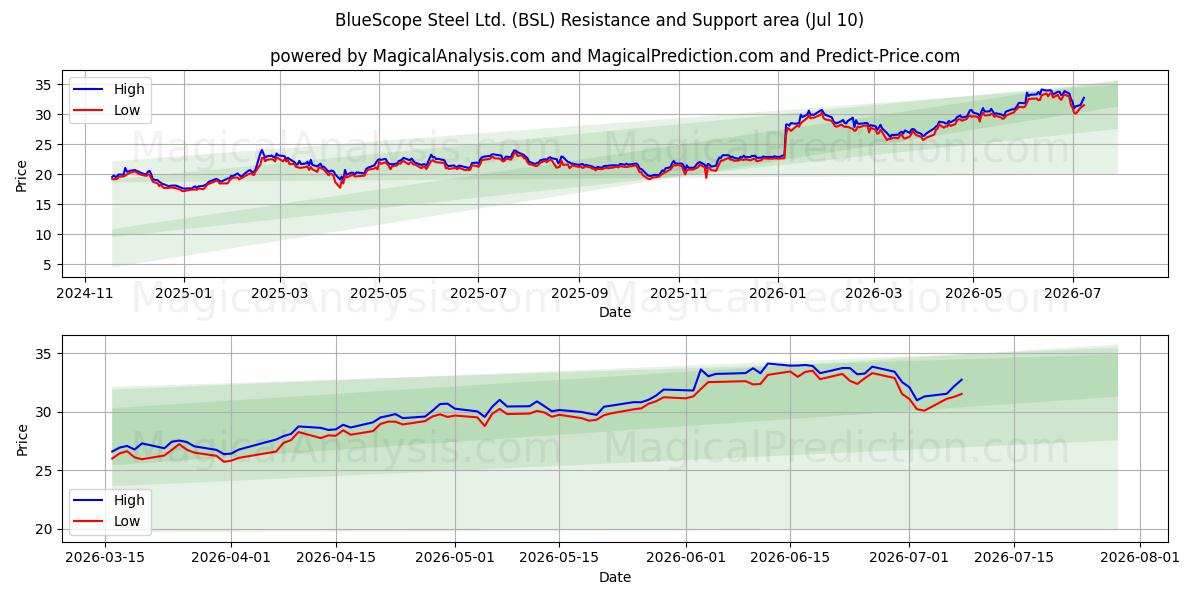Select the '2026-07-15' date tick label
1200x600 pixels.
pos(1014,559)
